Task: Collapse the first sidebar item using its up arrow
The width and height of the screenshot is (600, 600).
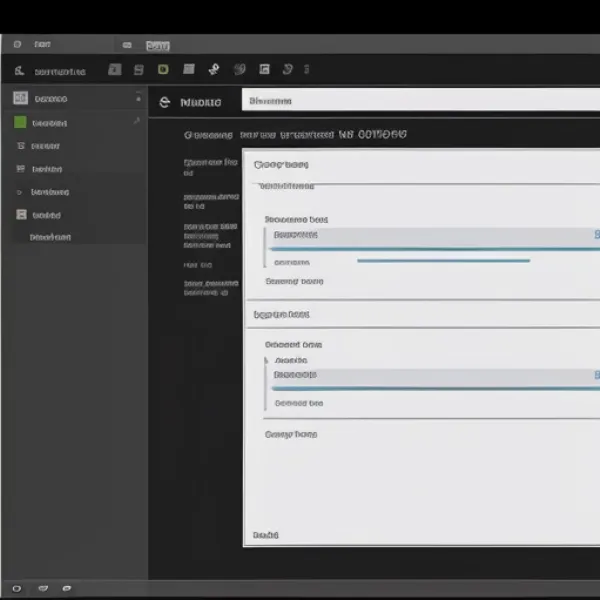Action: coord(138,98)
